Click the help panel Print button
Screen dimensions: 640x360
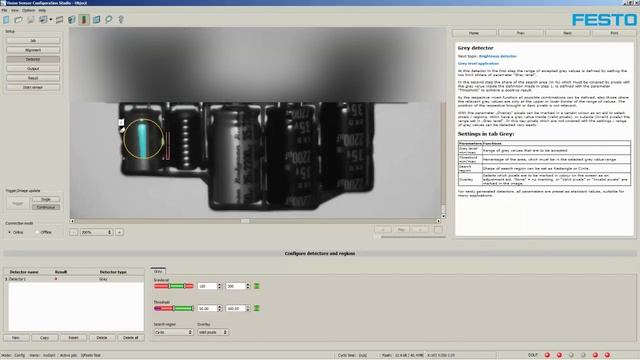click(x=614, y=33)
